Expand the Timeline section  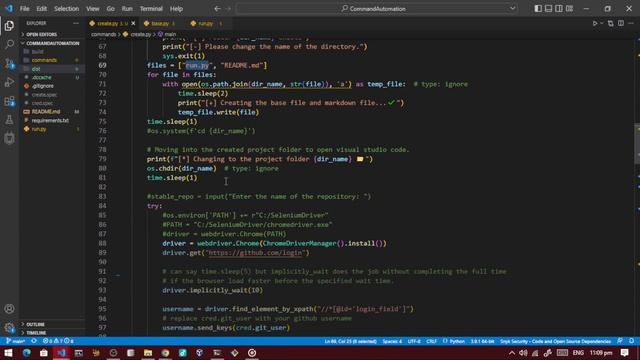52,333
